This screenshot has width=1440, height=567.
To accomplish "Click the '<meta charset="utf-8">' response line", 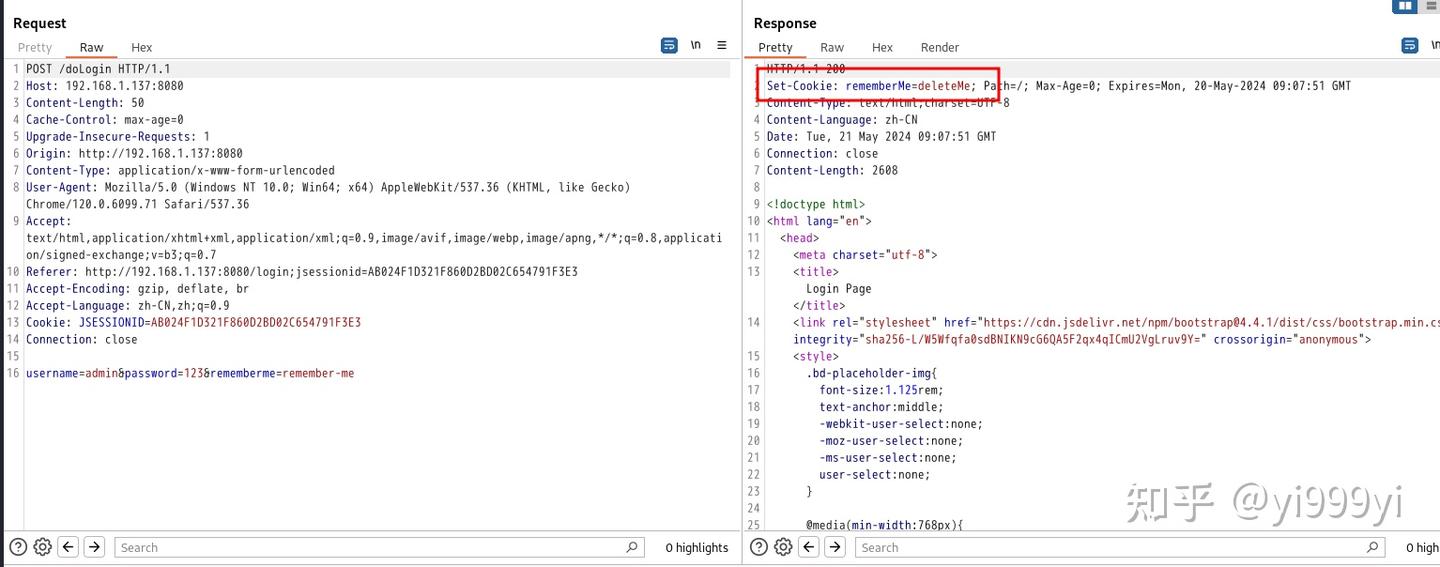I will click(x=865, y=255).
